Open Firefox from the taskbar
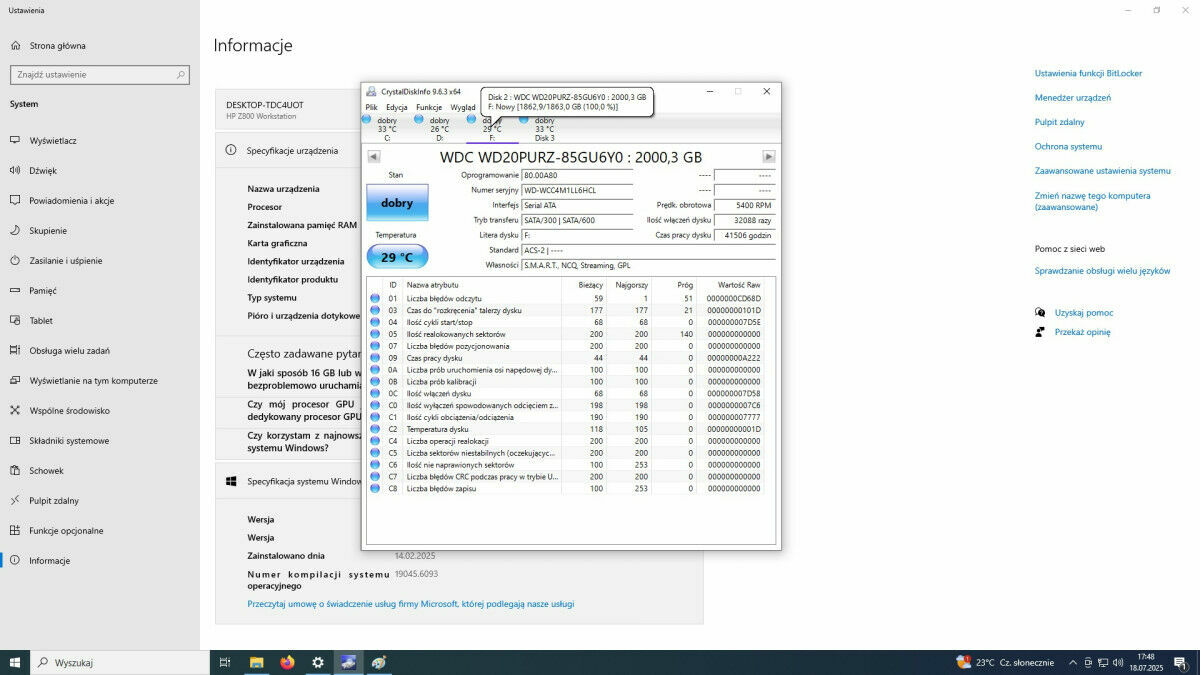 pyautogui.click(x=287, y=662)
